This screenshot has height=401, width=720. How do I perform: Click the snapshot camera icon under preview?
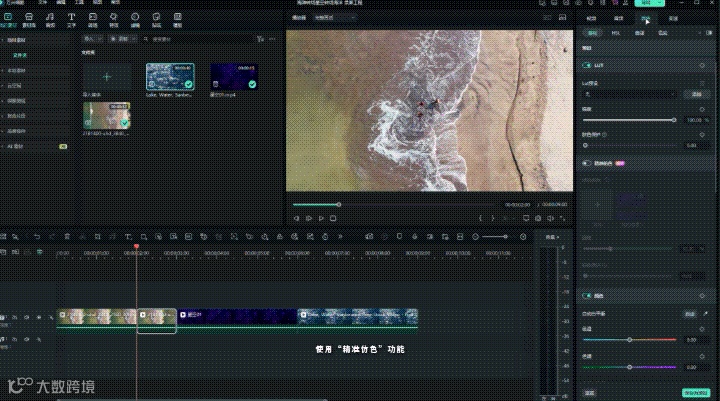coord(538,218)
